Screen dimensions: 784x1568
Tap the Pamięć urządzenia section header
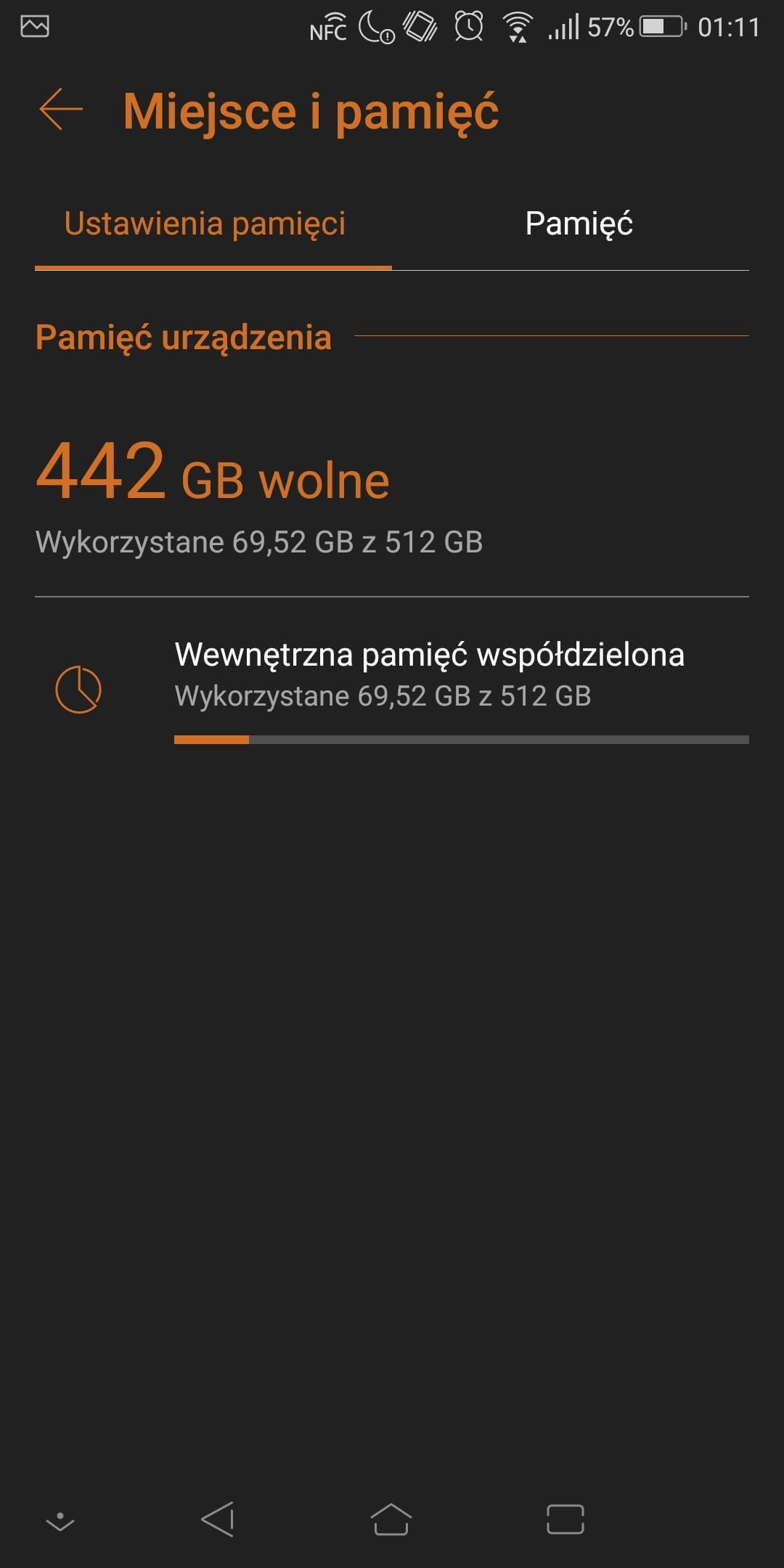(183, 338)
